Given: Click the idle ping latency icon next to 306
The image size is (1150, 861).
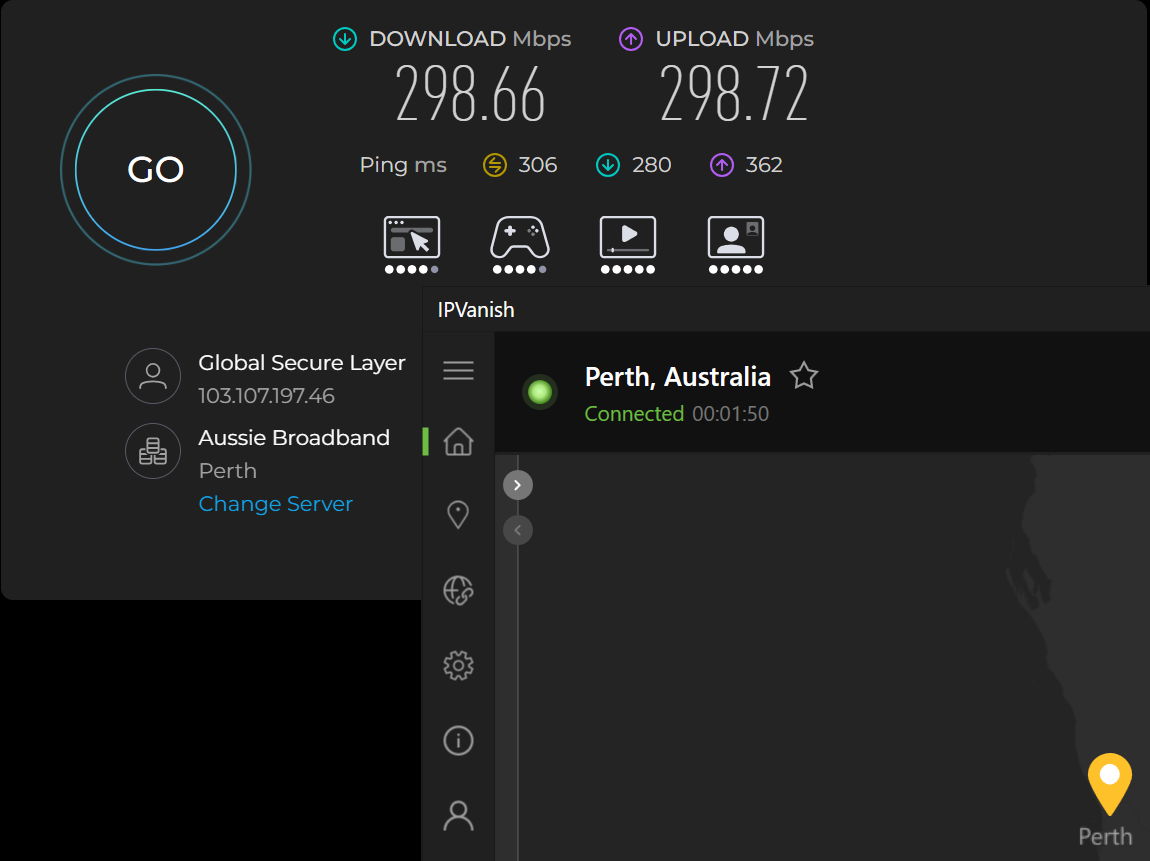Looking at the screenshot, I should (495, 165).
